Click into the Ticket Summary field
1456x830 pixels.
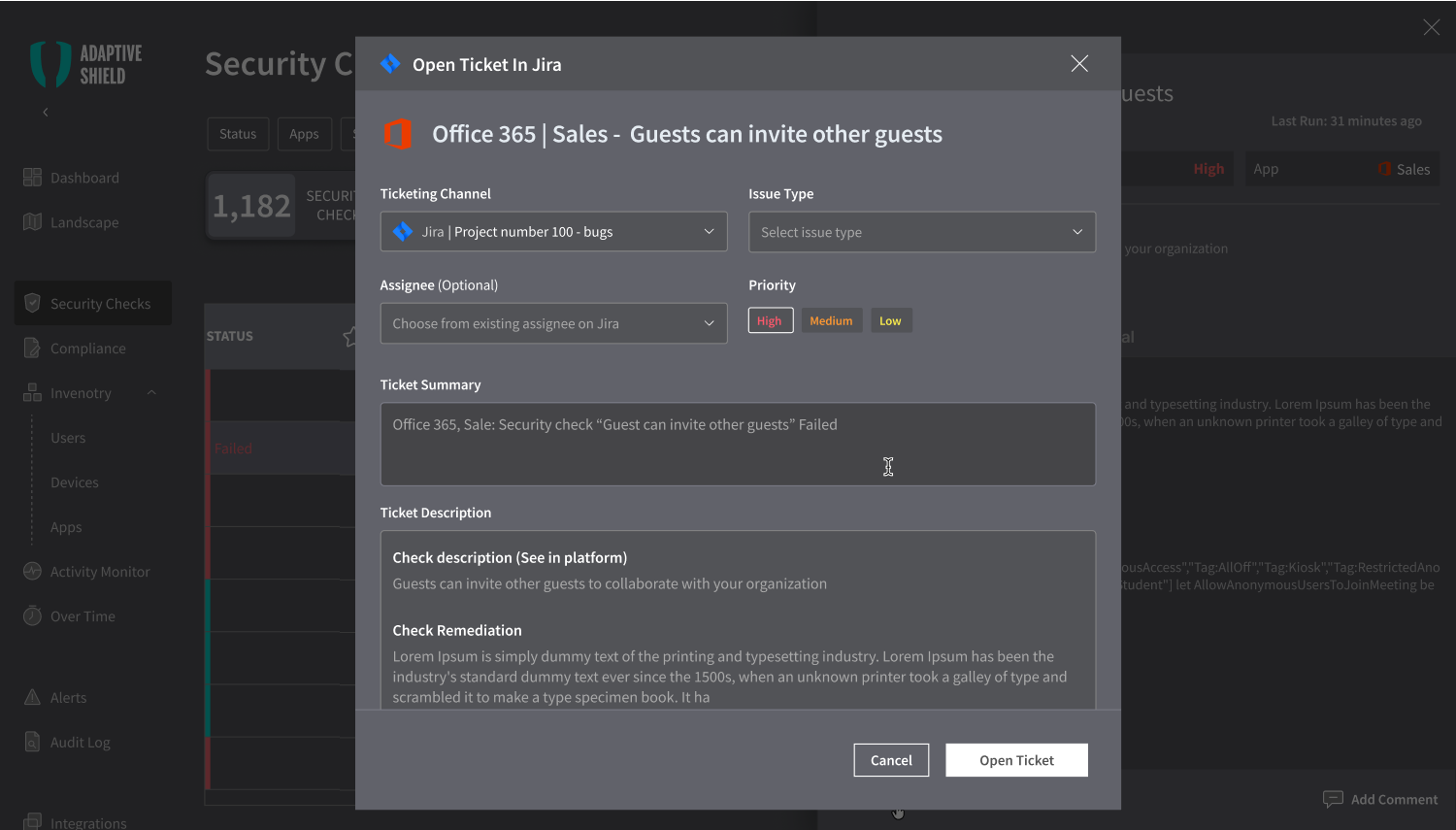tap(738, 445)
